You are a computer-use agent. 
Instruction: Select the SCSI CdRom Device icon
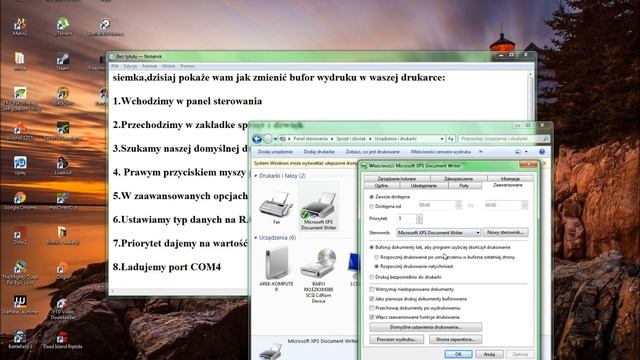pos(318,276)
